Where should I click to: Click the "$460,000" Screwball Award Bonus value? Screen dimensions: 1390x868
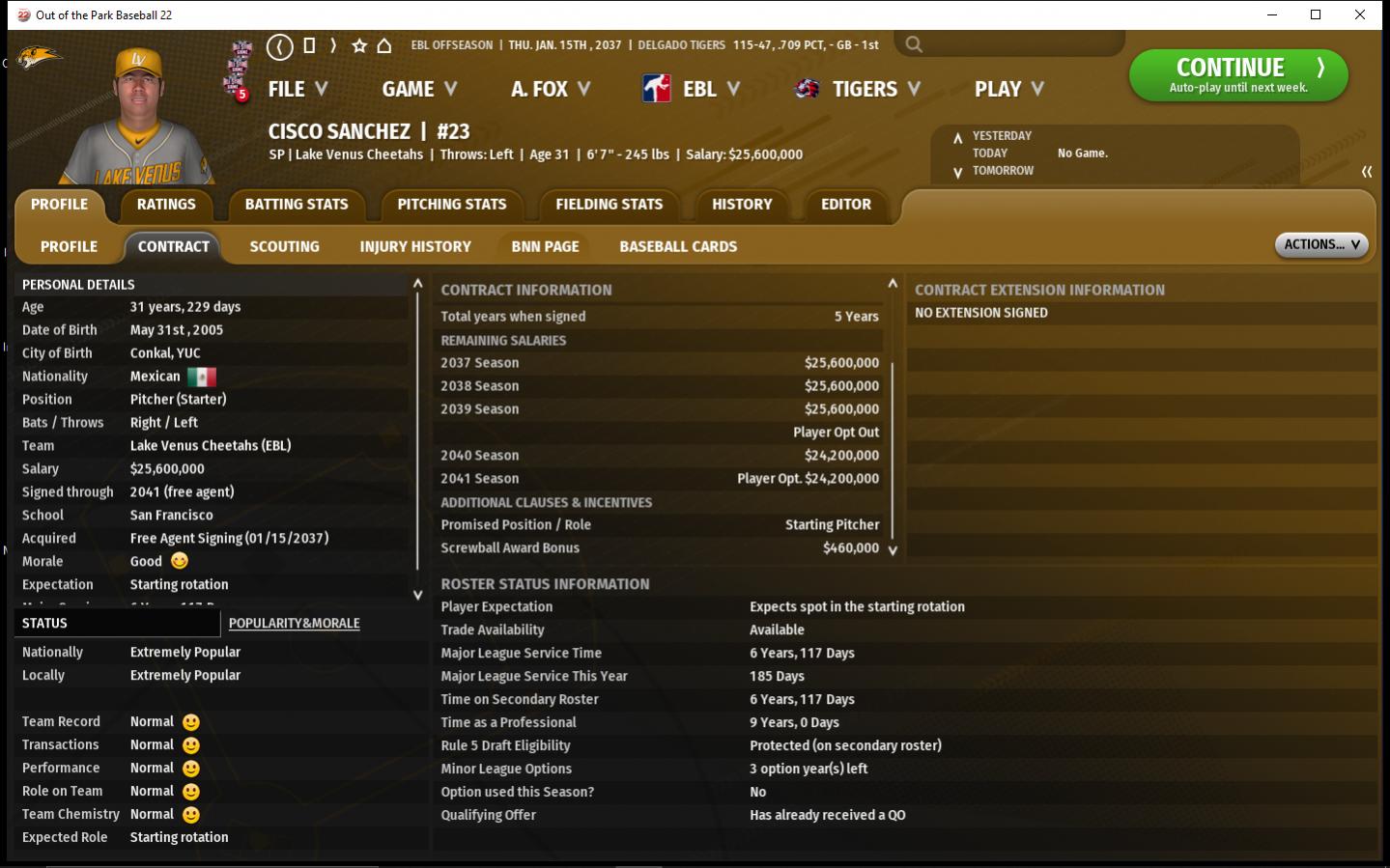point(851,548)
